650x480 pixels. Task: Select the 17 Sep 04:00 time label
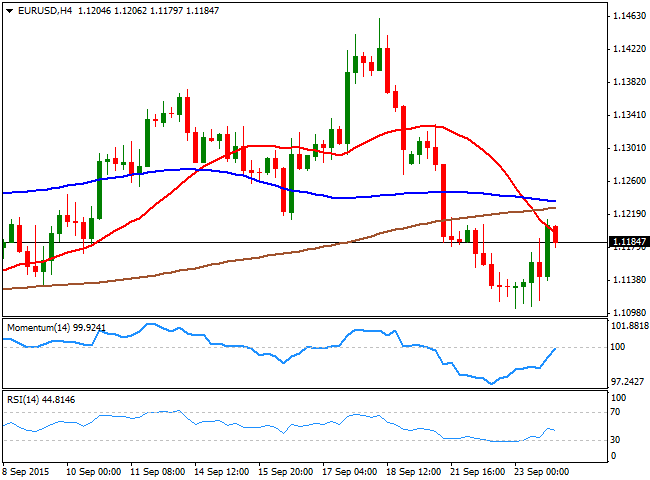tap(350, 472)
